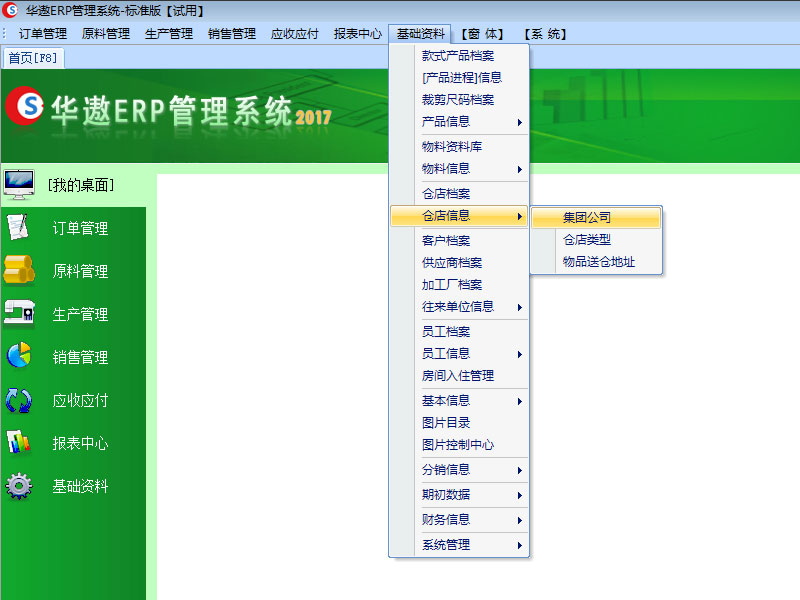Select 图片目录 menu entry

[x=459, y=422]
